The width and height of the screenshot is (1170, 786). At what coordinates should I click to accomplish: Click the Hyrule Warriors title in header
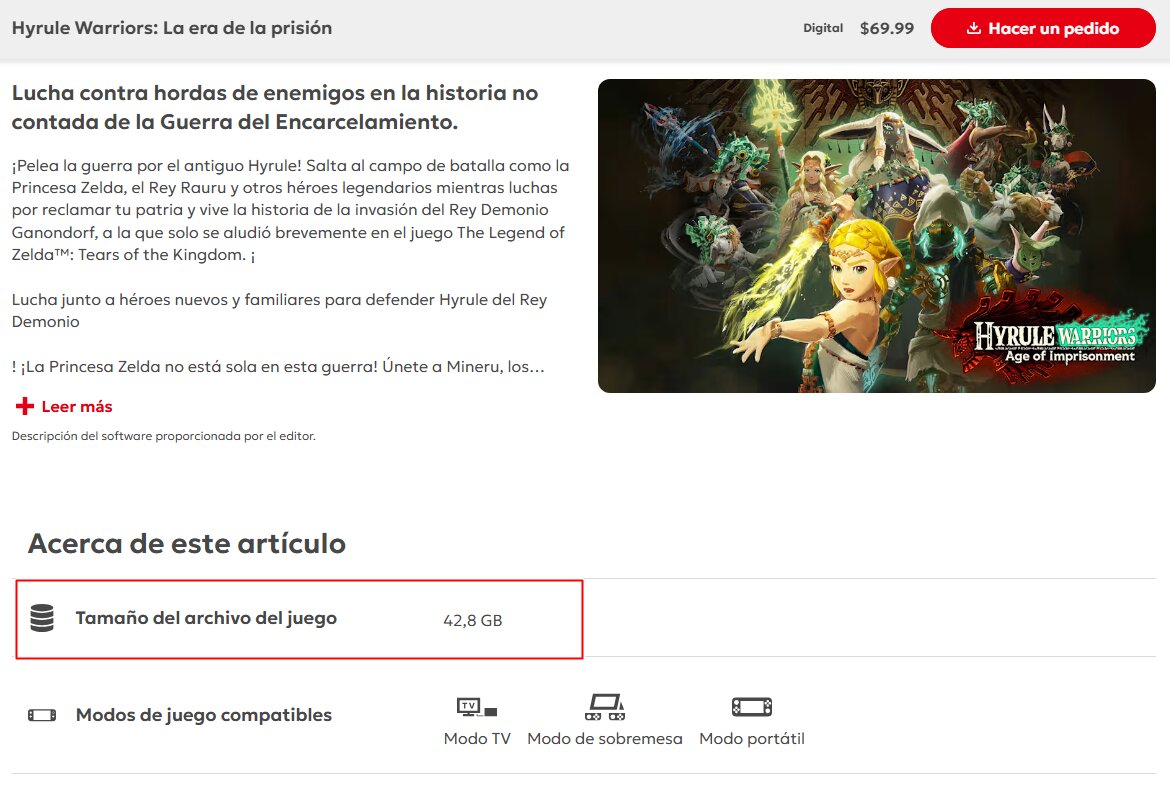pos(172,28)
